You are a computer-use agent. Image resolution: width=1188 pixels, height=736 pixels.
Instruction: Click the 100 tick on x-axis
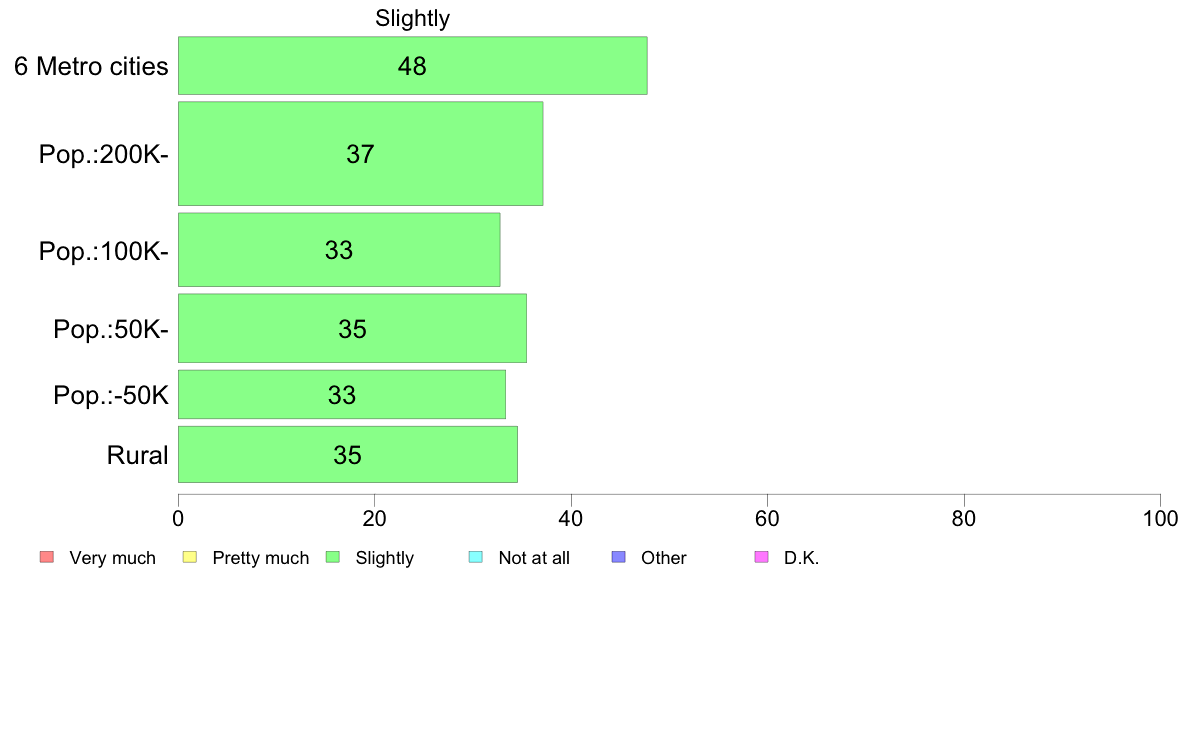coord(1160,518)
